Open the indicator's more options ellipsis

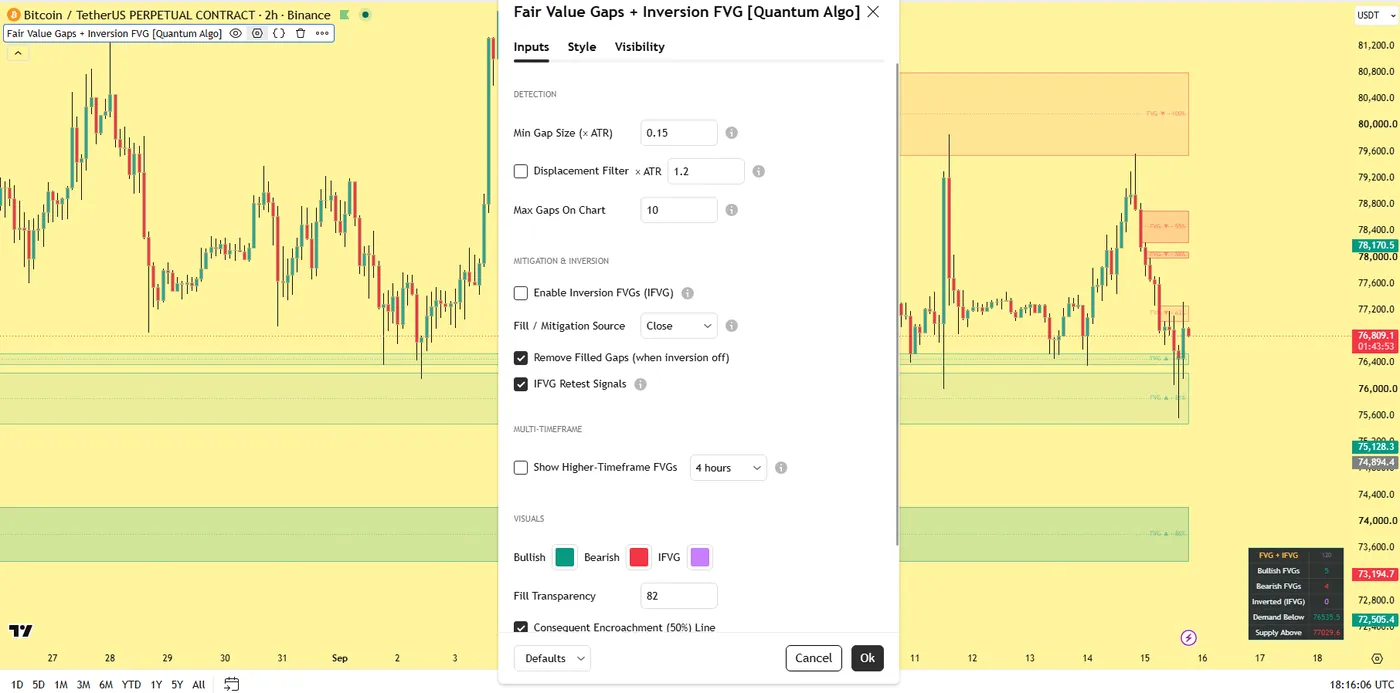[x=322, y=33]
